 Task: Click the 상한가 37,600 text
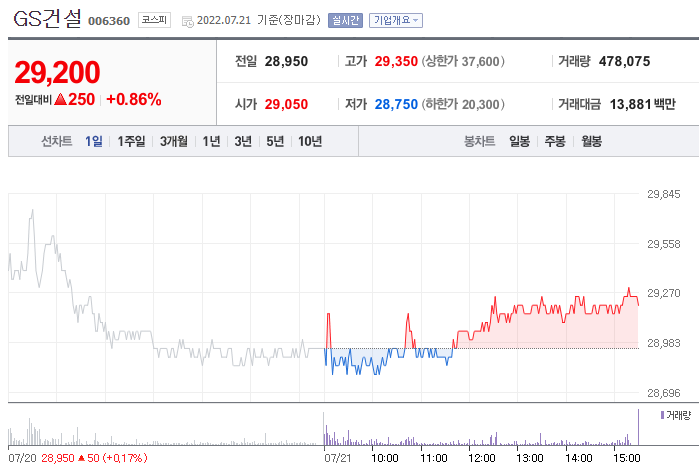point(463,62)
